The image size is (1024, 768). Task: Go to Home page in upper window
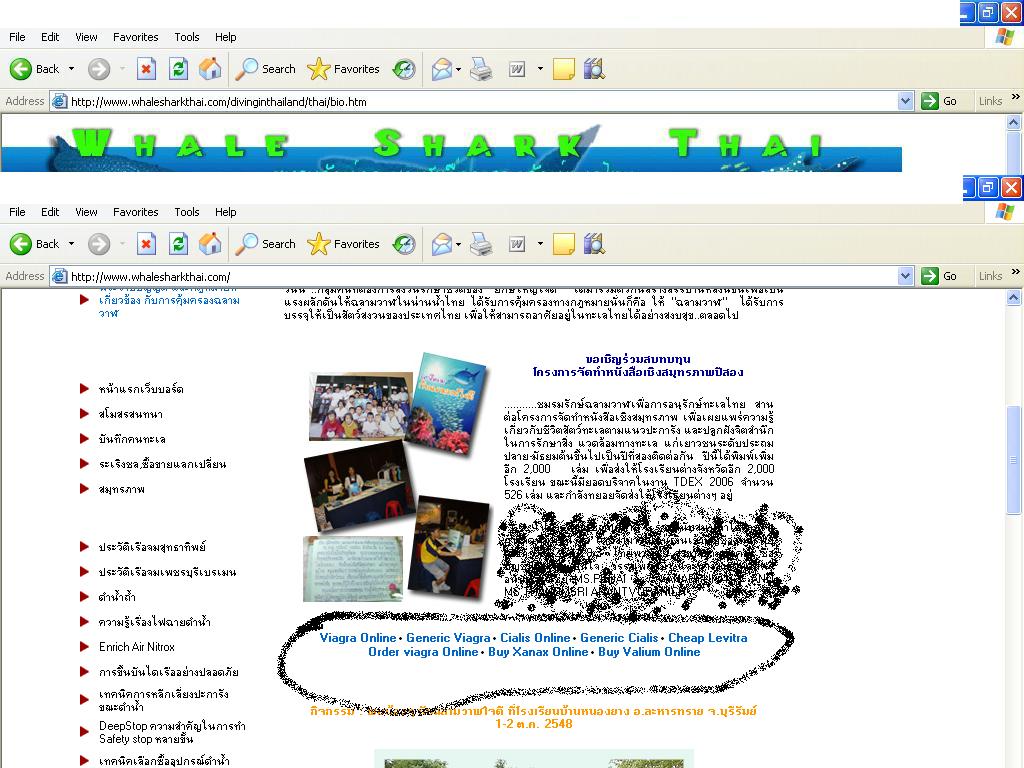tap(210, 69)
